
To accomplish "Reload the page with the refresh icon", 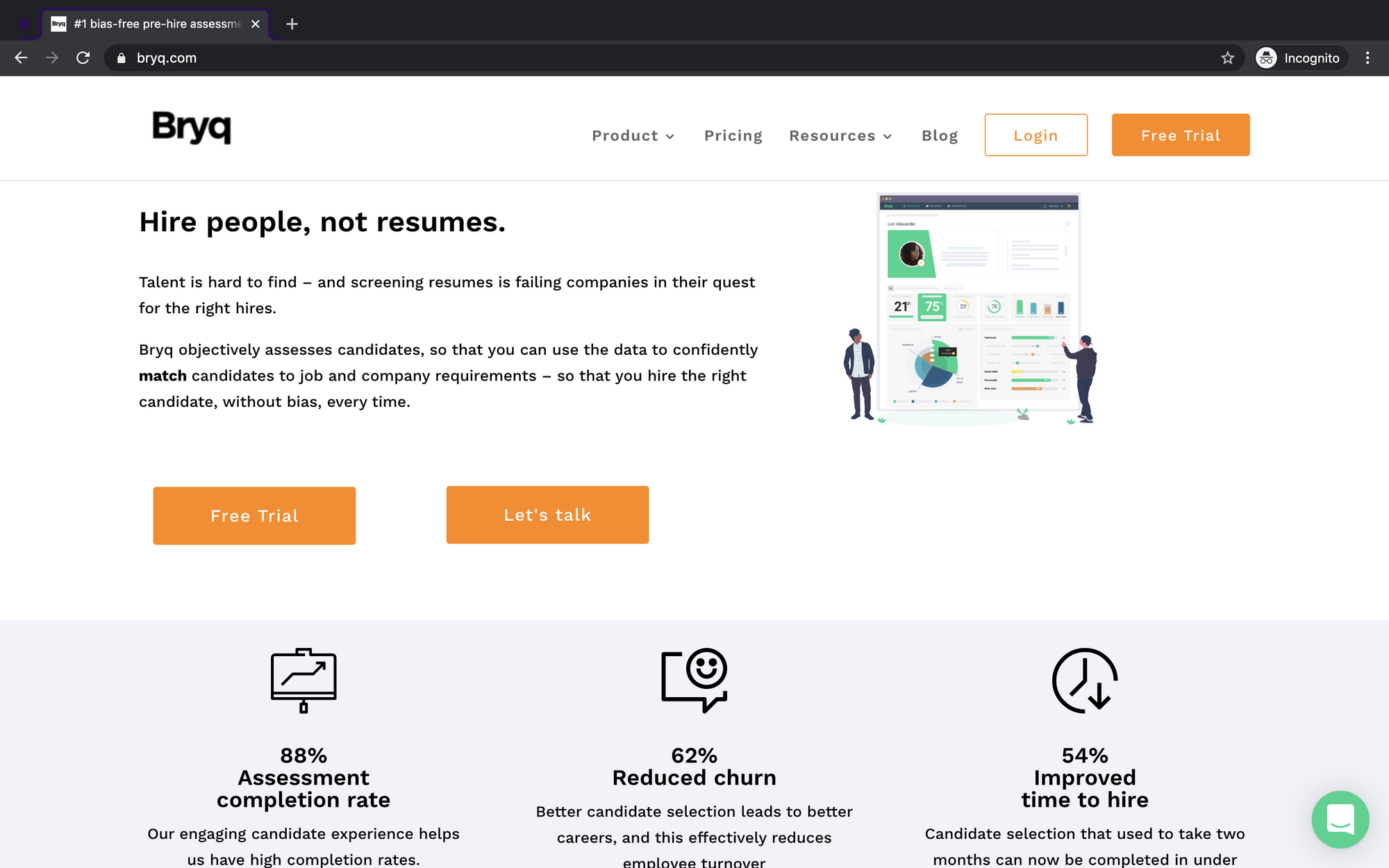I will click(x=83, y=58).
